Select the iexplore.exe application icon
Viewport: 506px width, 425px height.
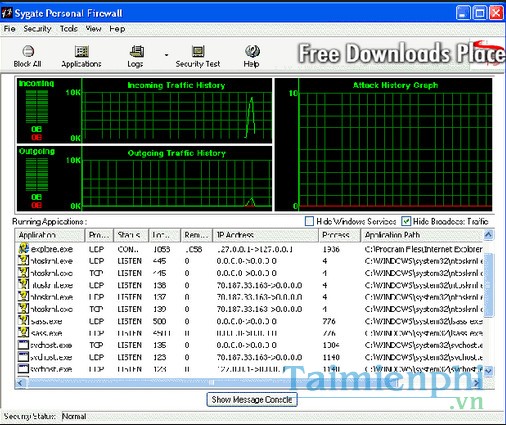coord(23,249)
